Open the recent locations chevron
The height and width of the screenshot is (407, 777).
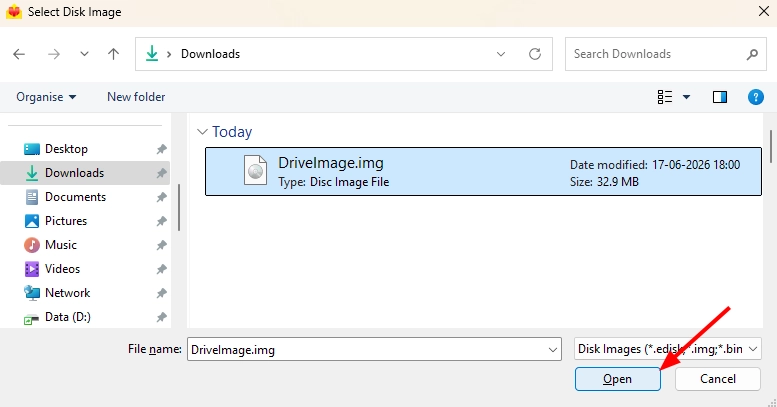tap(84, 54)
